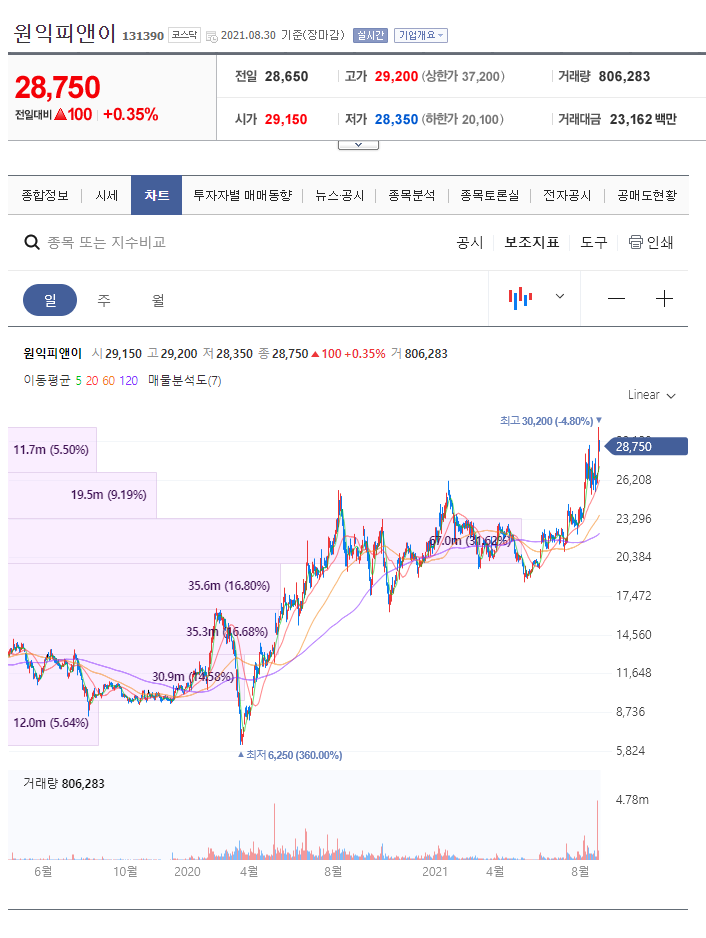Go to the 뉴스·공시 tab

click(x=339, y=195)
